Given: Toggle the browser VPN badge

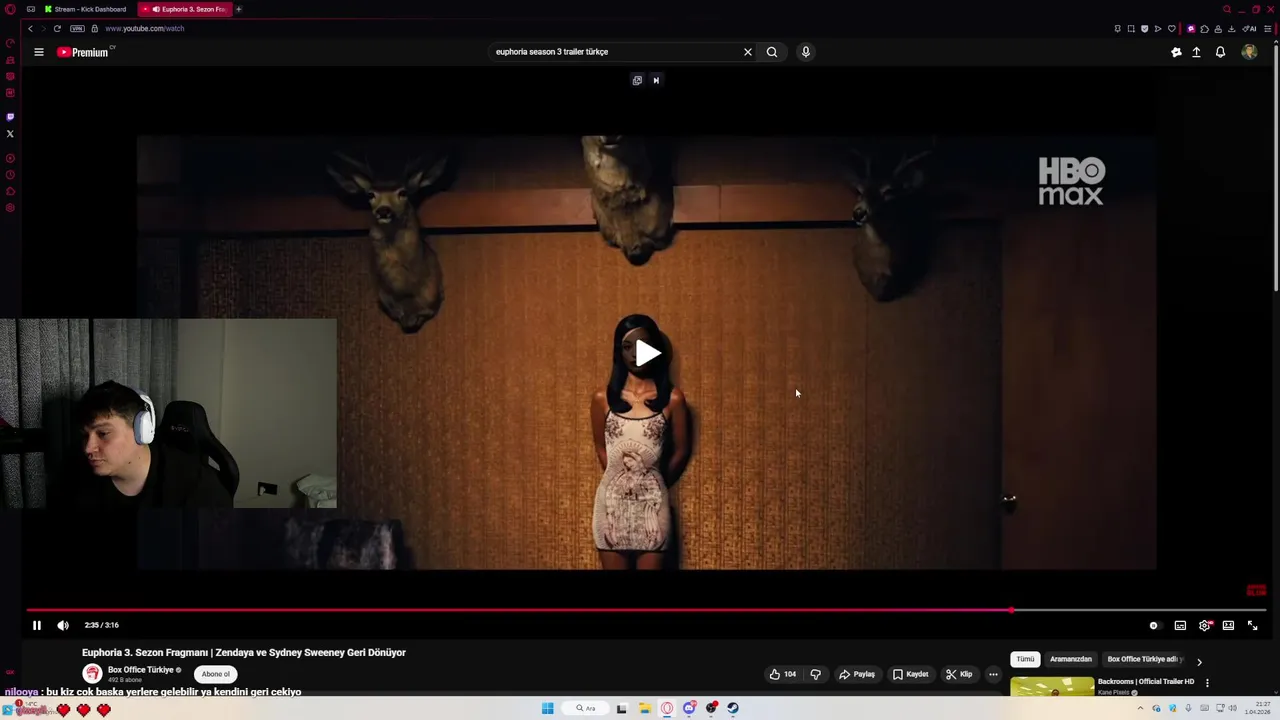Looking at the screenshot, I should click(77, 28).
